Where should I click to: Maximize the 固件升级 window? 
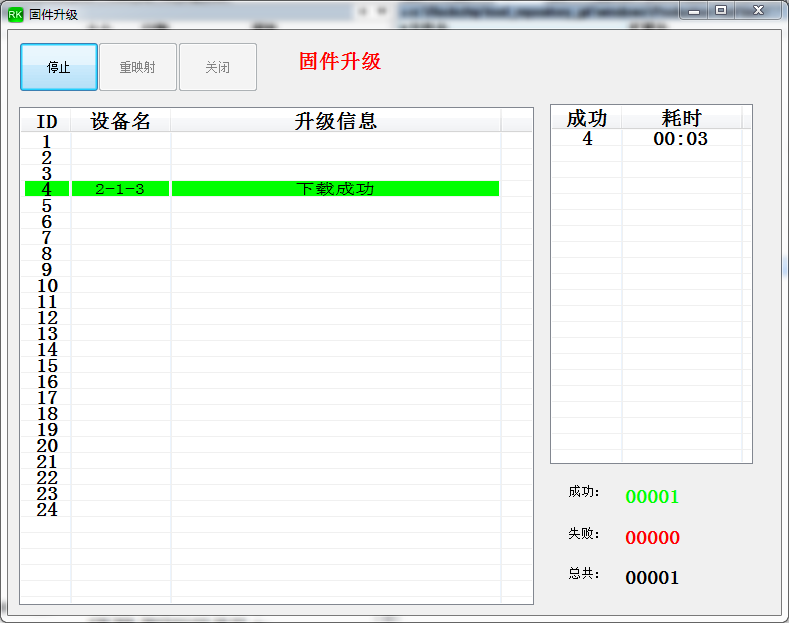(x=721, y=10)
